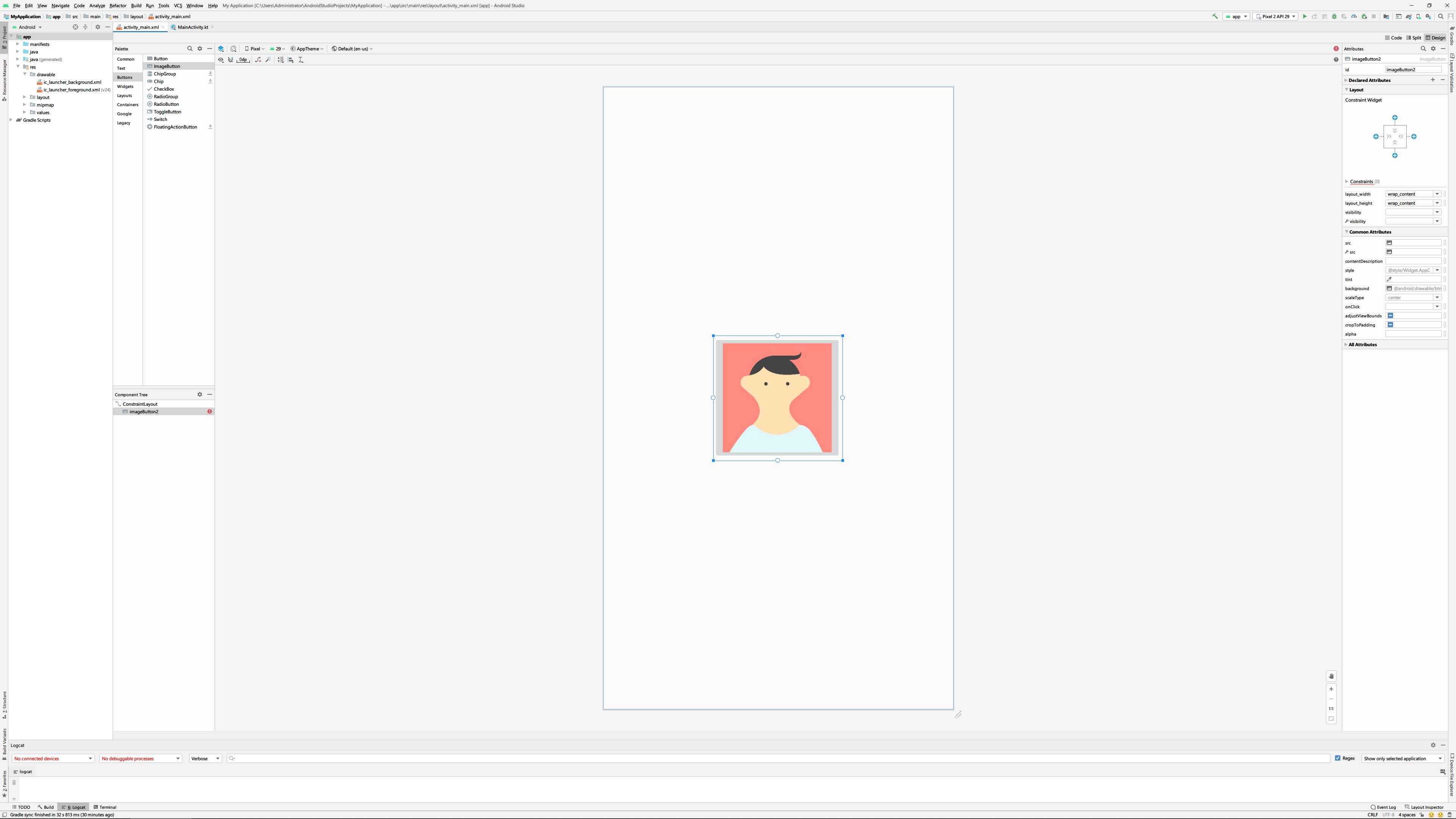Click the pan hand tool icon
Image resolution: width=1456 pixels, height=819 pixels.
click(1331, 676)
